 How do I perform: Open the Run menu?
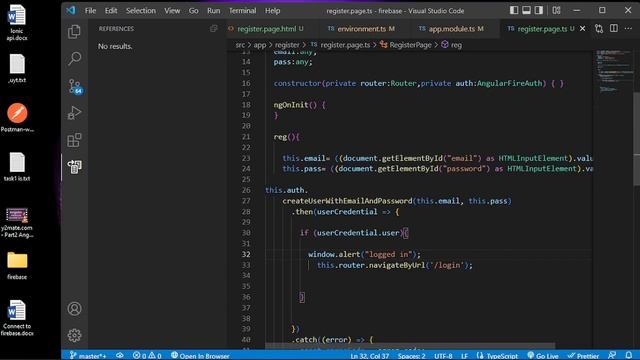(x=213, y=11)
